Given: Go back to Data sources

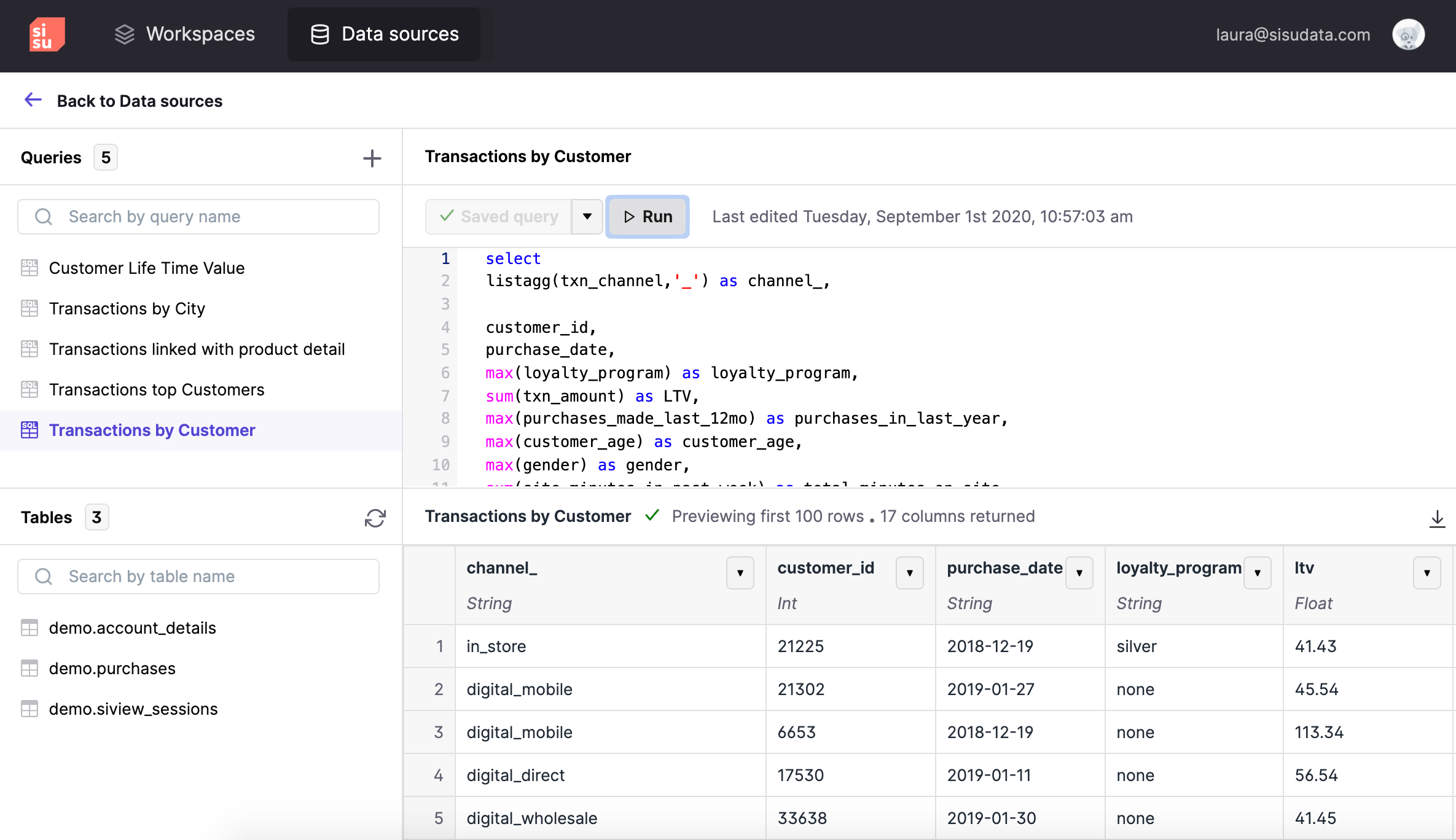Looking at the screenshot, I should pos(139,101).
